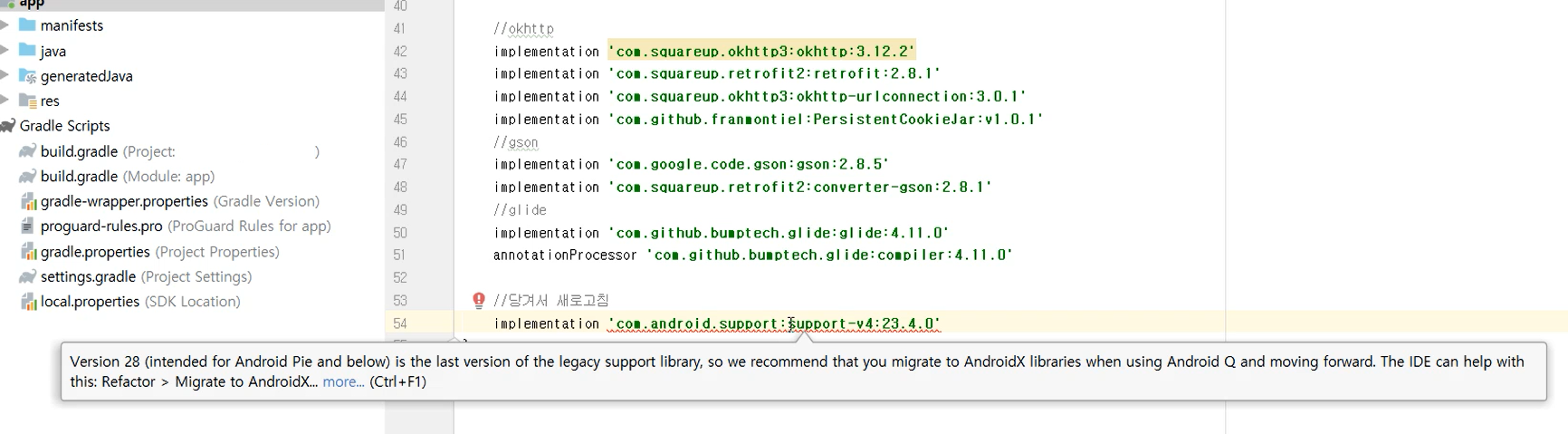Image resolution: width=1568 pixels, height=434 pixels.
Task: Open settings.gradle file
Action: 146,276
